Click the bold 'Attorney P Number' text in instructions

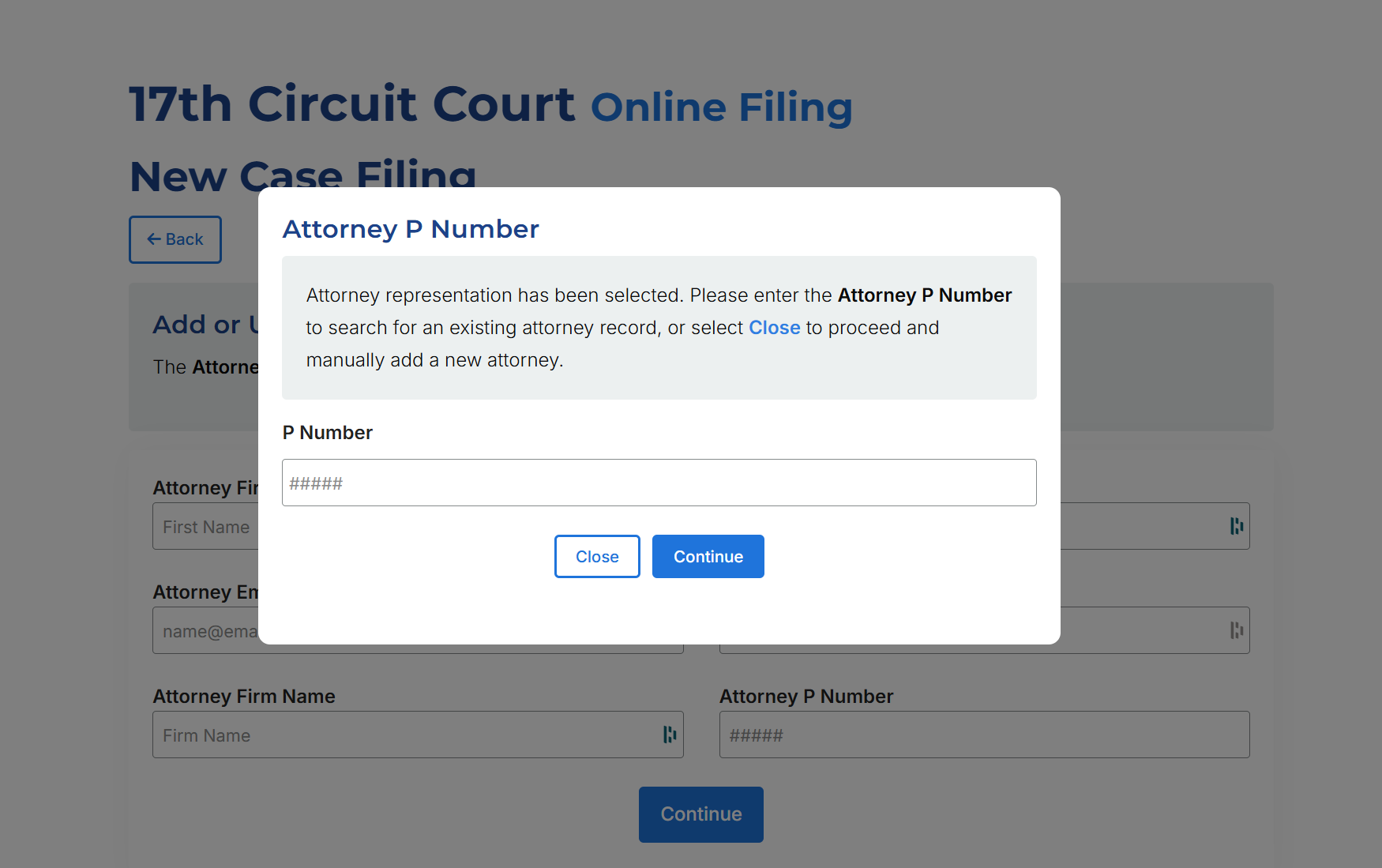(x=924, y=295)
